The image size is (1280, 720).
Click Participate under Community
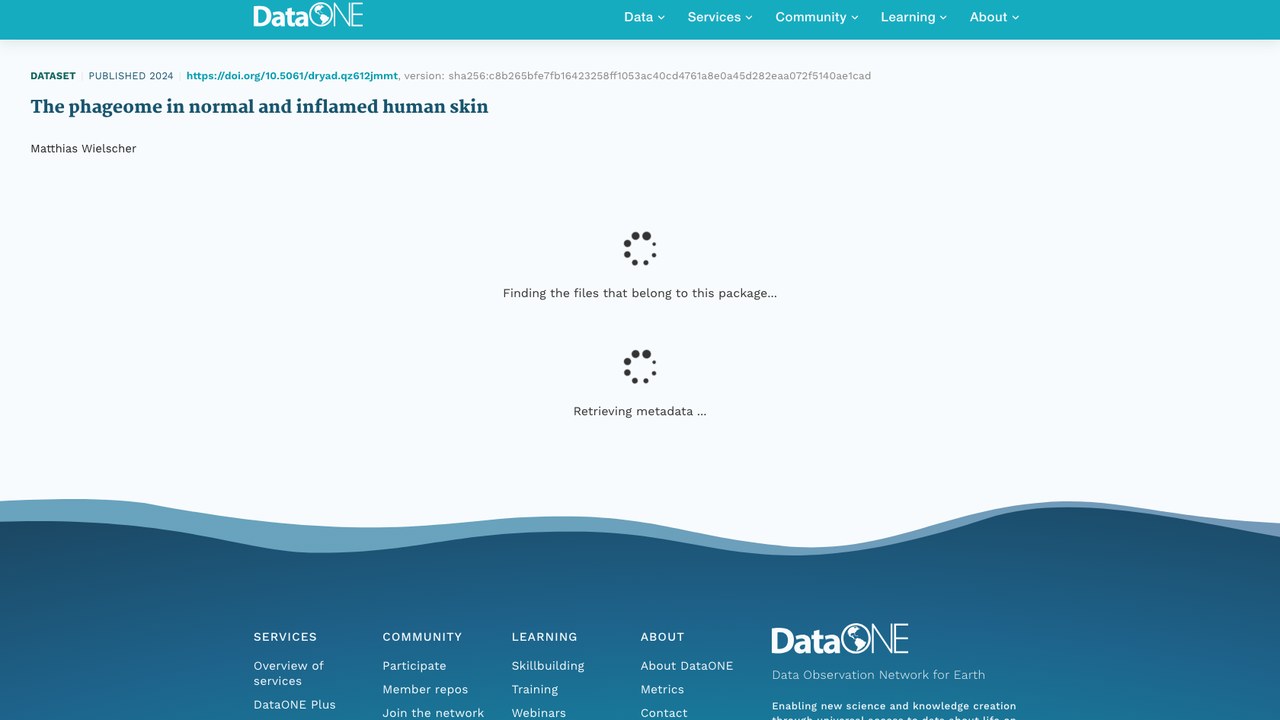pyautogui.click(x=414, y=666)
